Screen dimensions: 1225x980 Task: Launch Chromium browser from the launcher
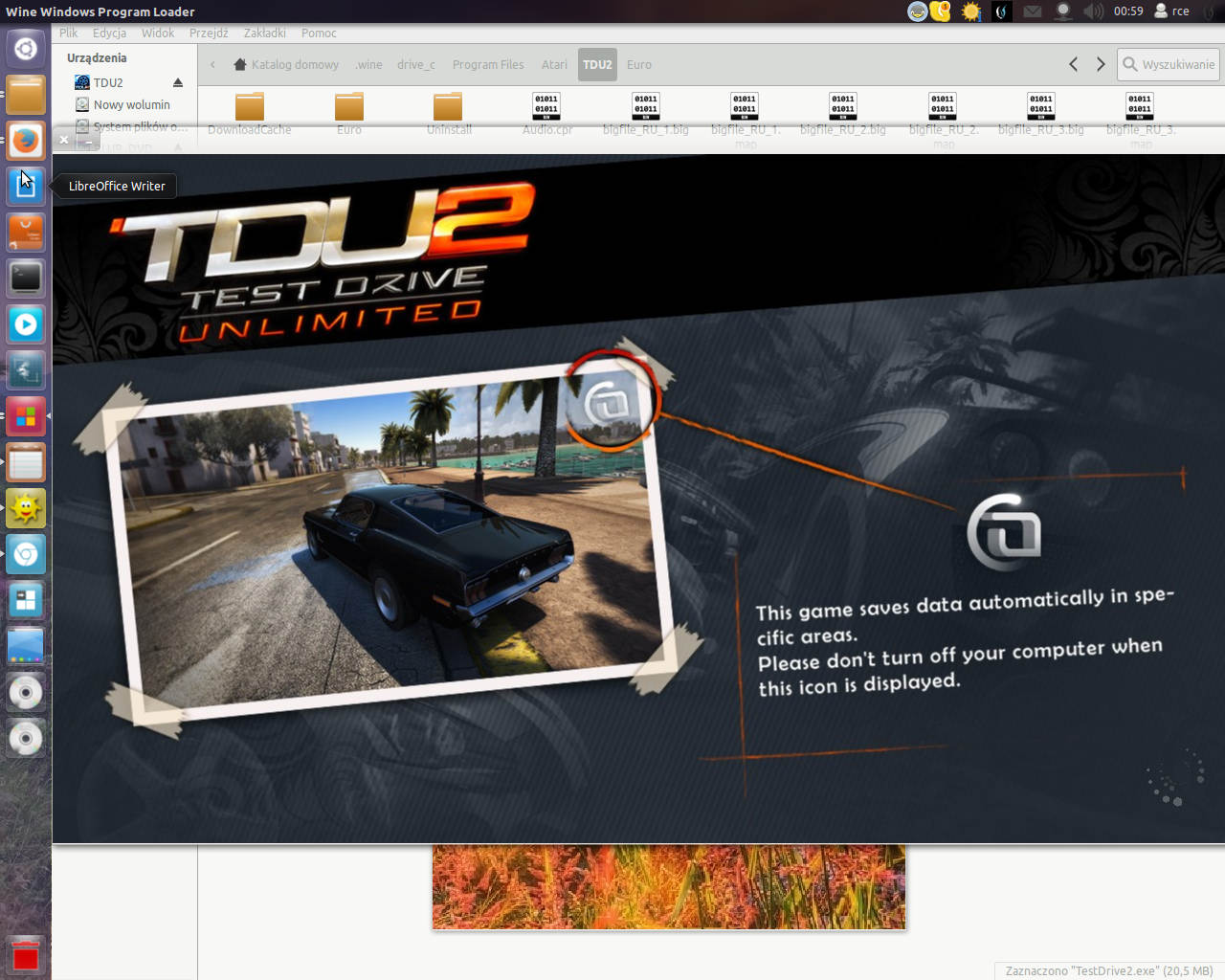pyautogui.click(x=26, y=554)
